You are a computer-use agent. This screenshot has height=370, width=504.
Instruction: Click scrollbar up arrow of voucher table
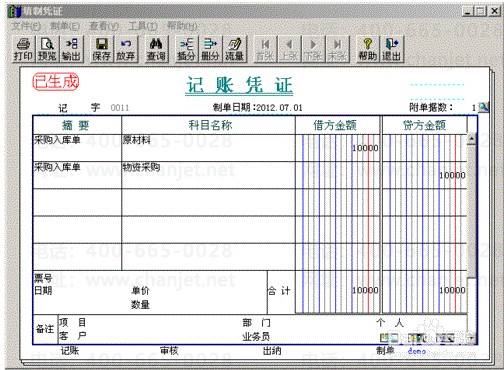click(472, 139)
